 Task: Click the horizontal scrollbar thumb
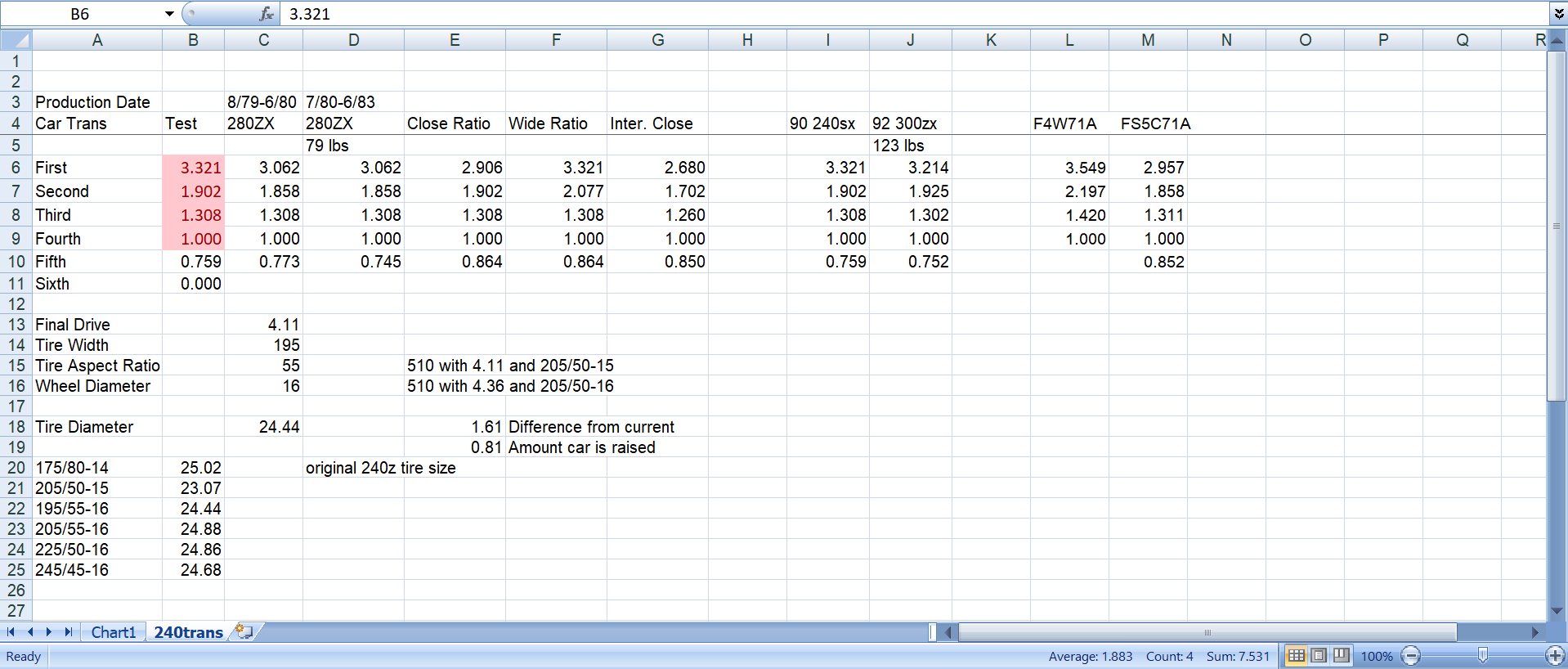pos(1207,632)
